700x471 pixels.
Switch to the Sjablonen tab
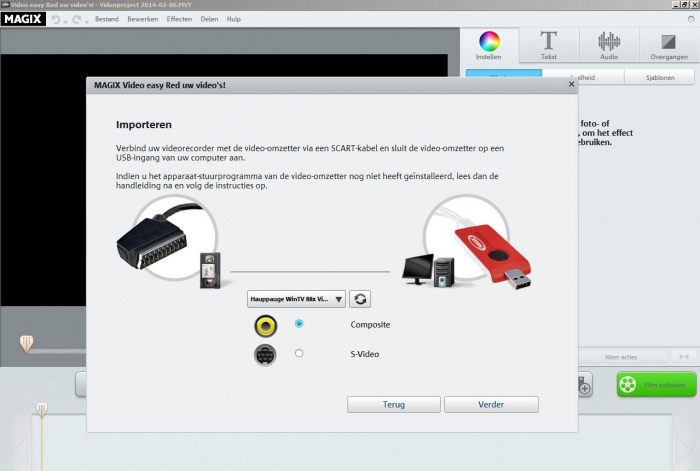[x=660, y=77]
